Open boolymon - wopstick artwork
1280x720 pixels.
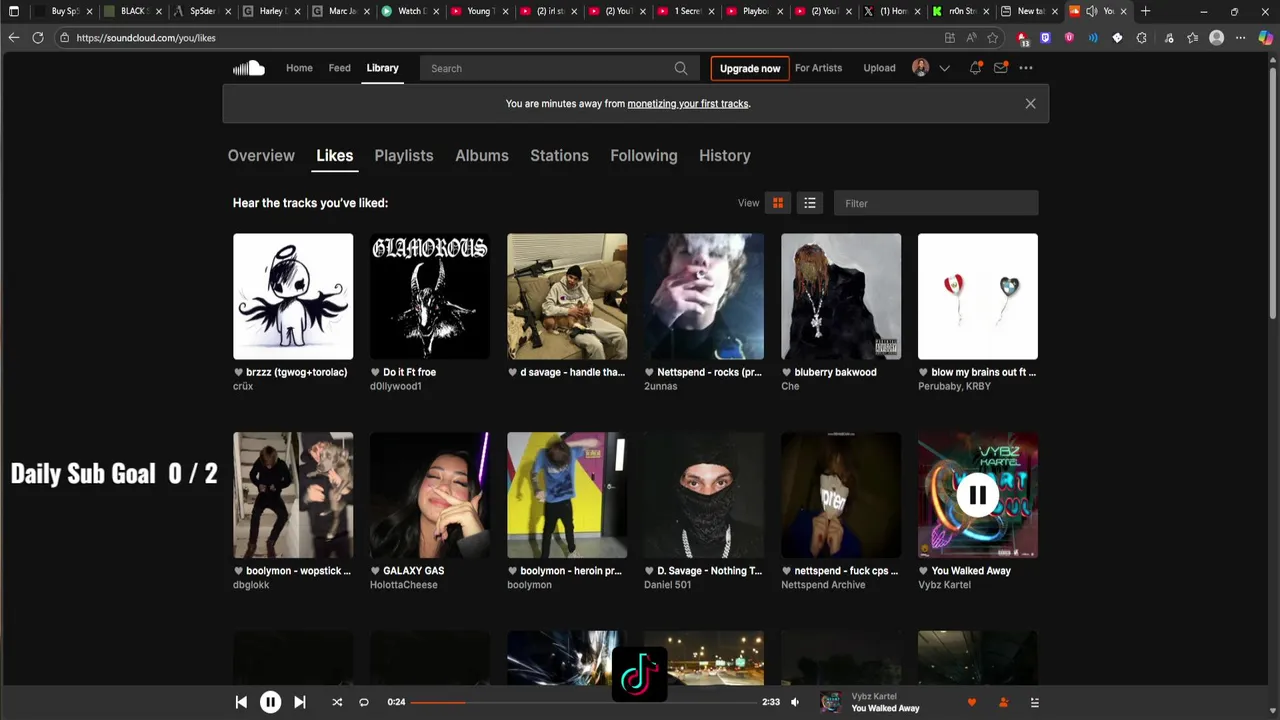(x=293, y=495)
